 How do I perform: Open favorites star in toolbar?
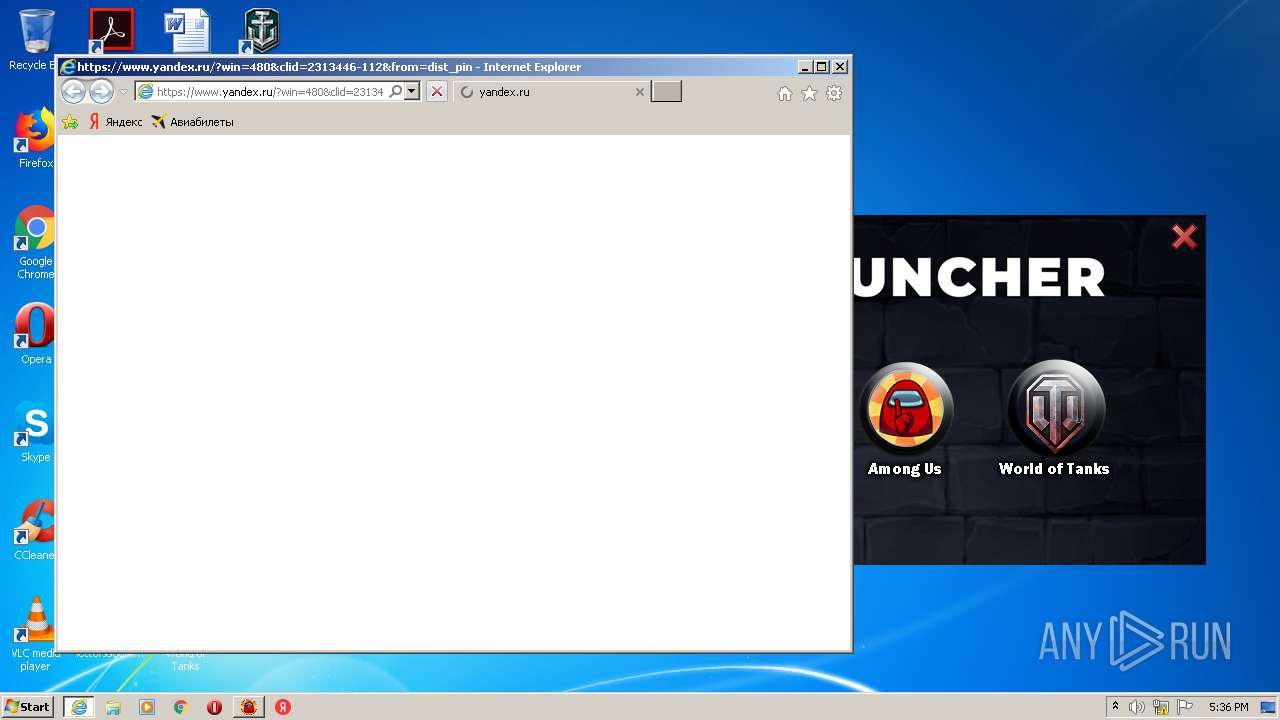tap(809, 93)
